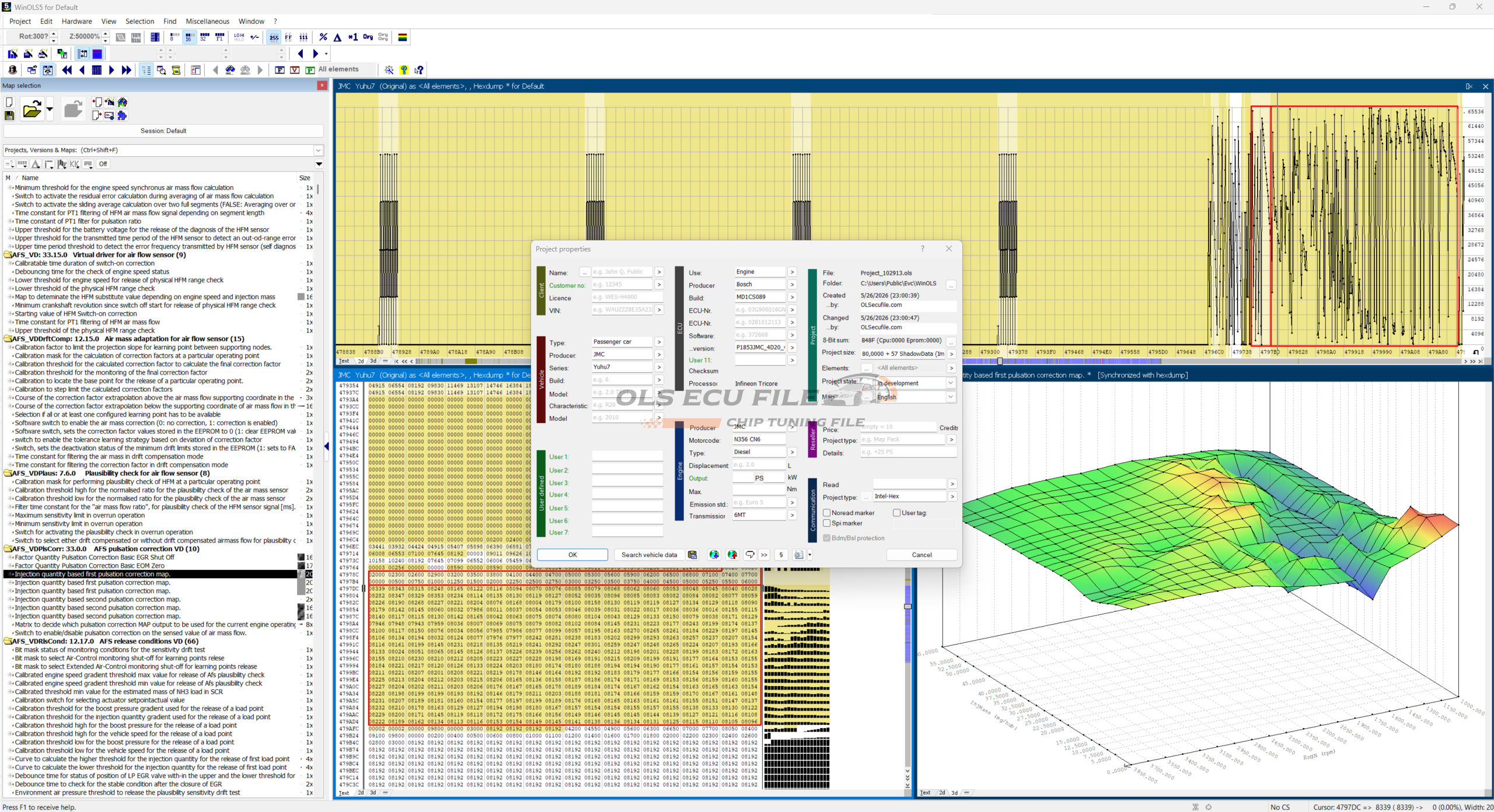The image size is (1494, 812).
Task: Open the Project menu
Action: [20, 21]
